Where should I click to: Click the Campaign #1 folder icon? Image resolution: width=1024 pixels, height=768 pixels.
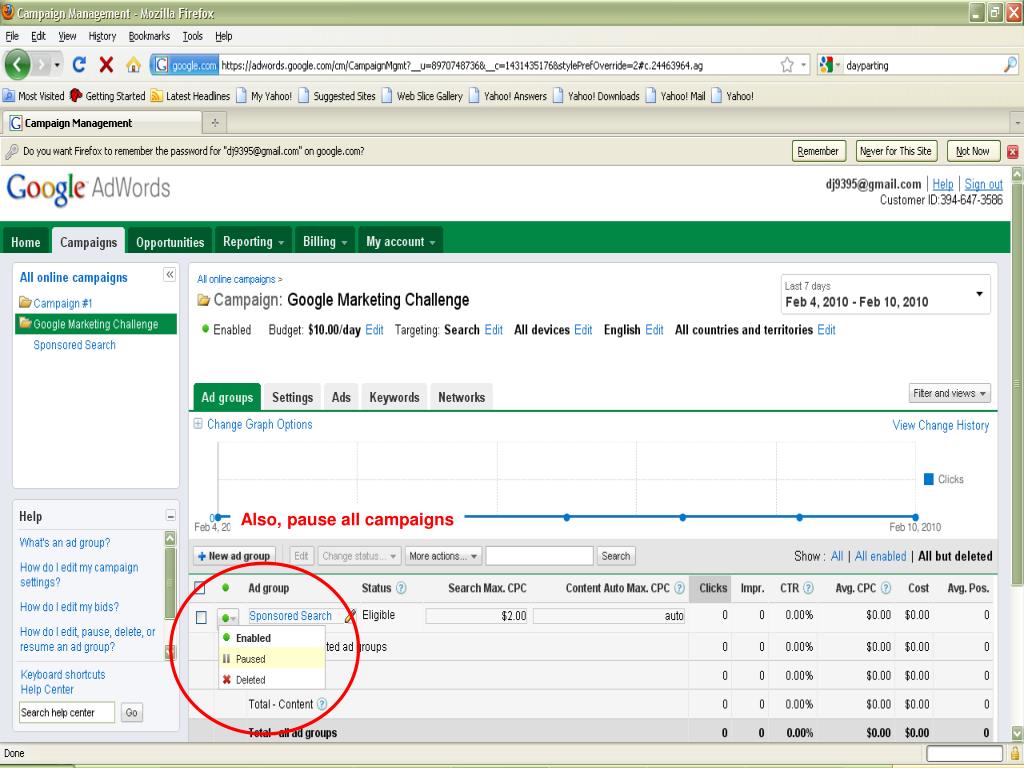click(25, 302)
